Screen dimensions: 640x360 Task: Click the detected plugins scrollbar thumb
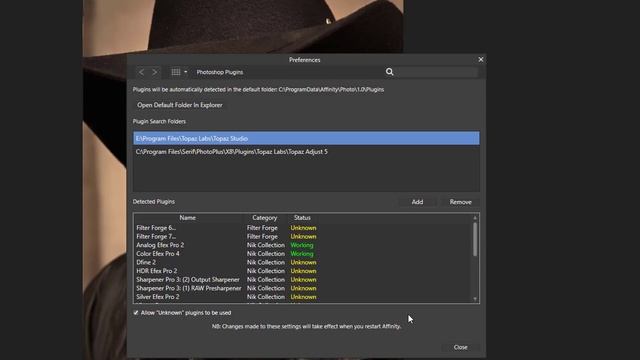click(475, 239)
